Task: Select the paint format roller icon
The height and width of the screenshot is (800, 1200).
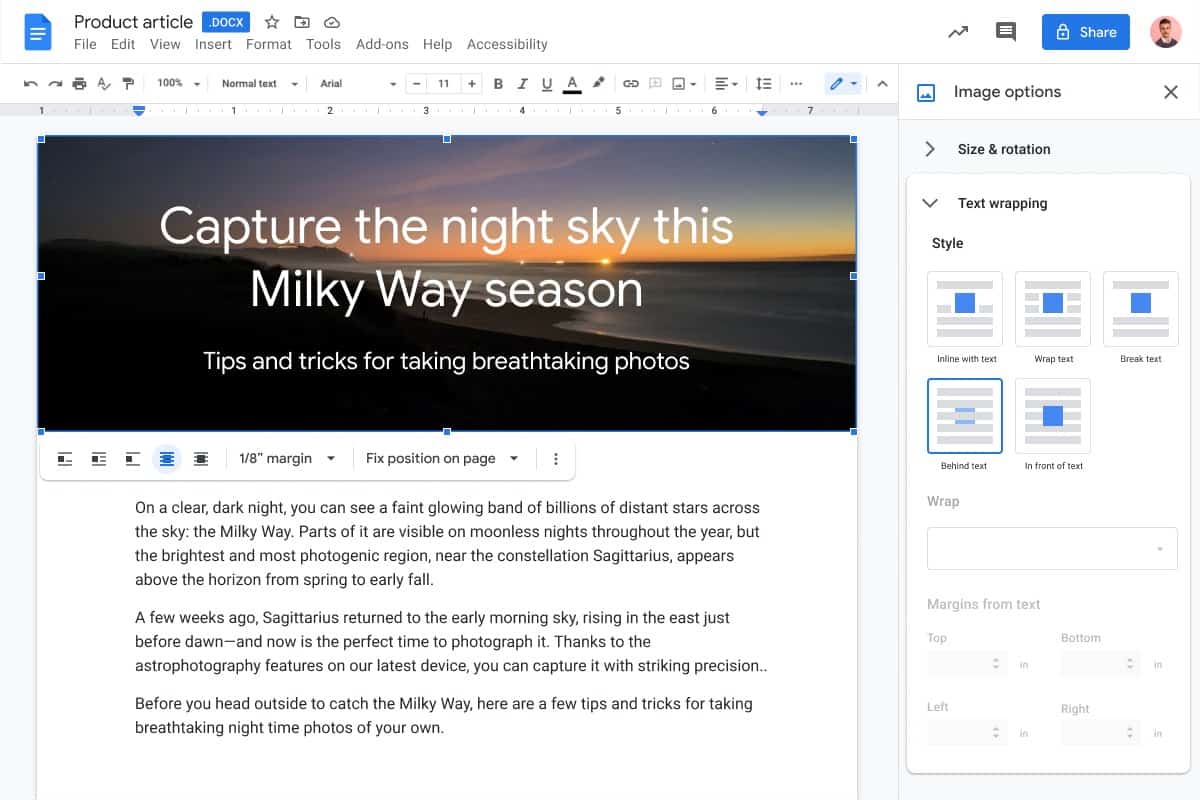Action: [127, 84]
